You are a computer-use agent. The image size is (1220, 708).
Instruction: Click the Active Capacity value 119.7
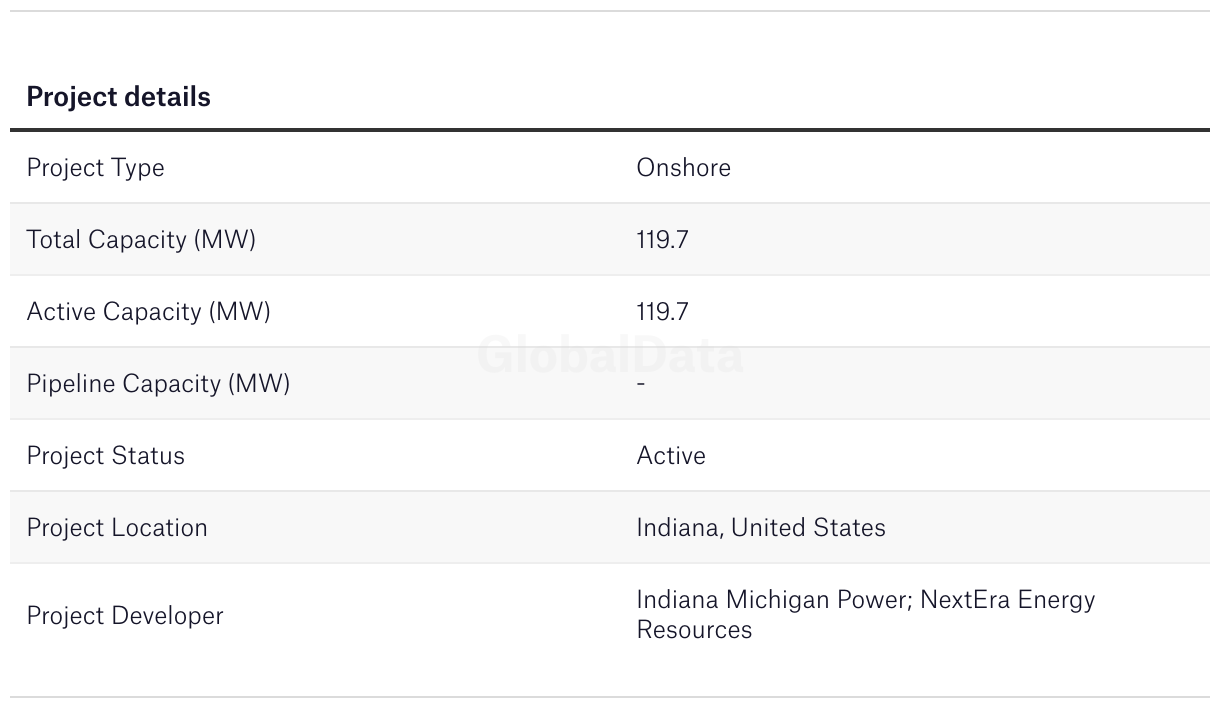coord(662,312)
